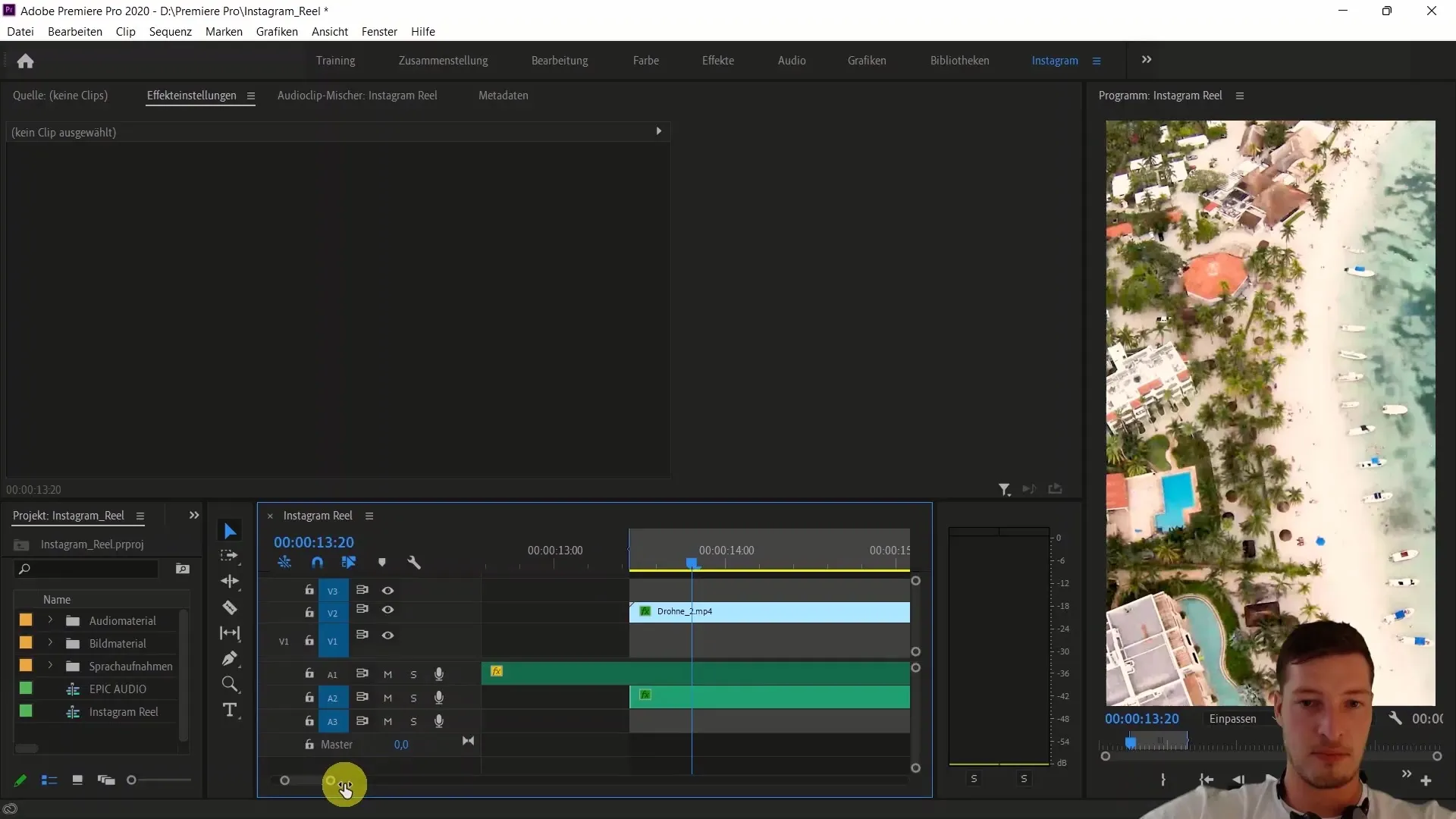Show more program monitor transport buttons

point(1406,774)
